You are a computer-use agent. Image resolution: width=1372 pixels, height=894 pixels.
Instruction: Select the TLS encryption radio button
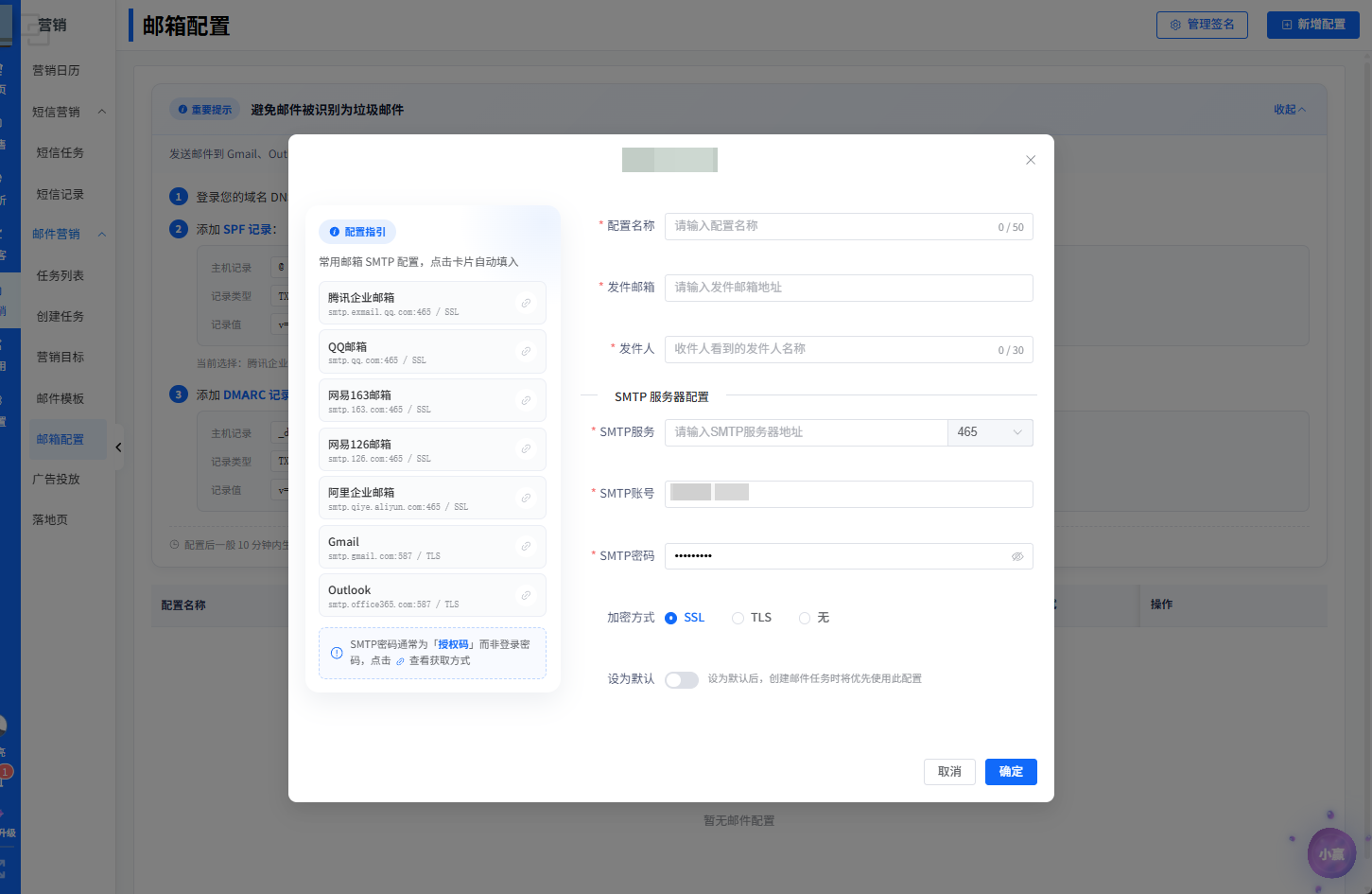(738, 618)
